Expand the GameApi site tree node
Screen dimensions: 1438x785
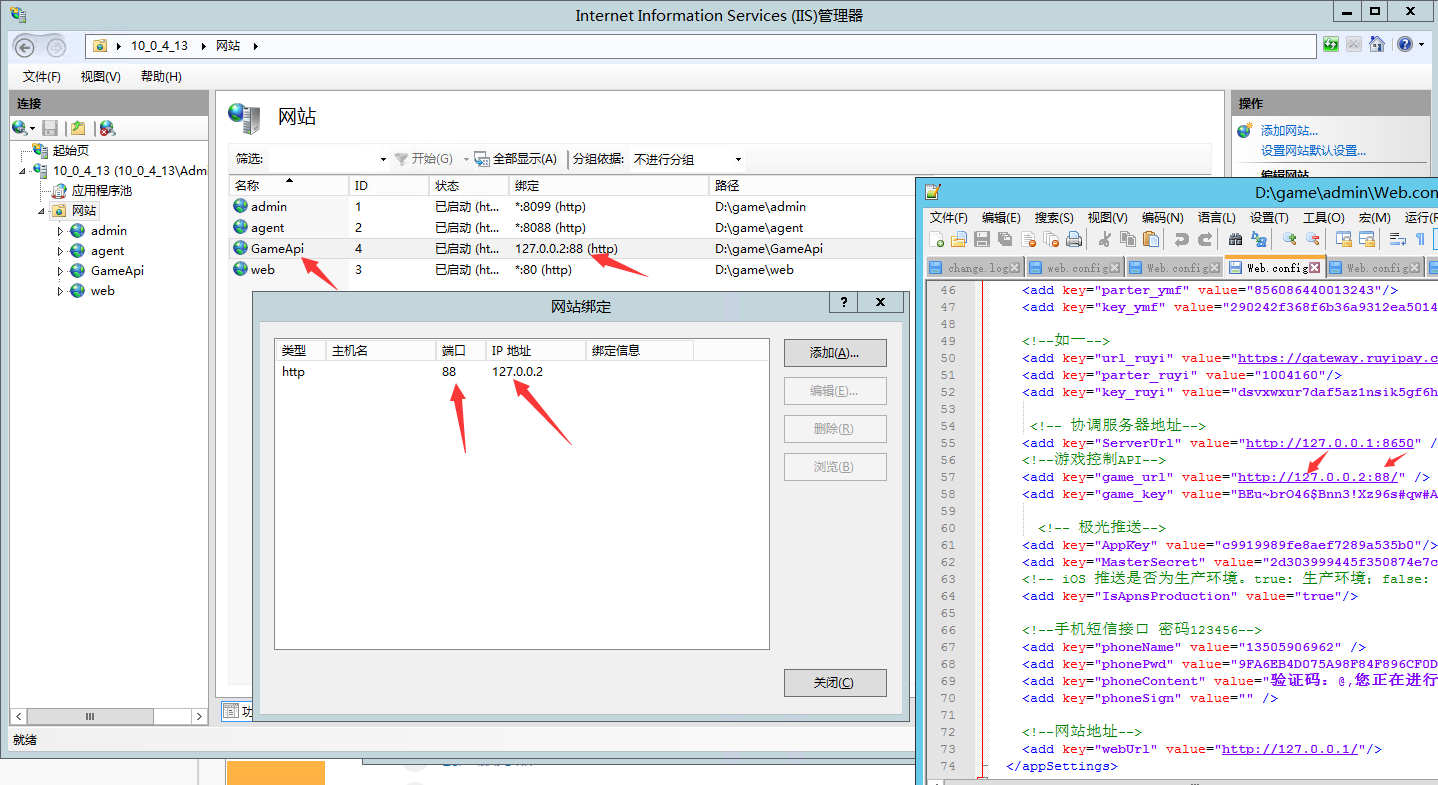60,271
